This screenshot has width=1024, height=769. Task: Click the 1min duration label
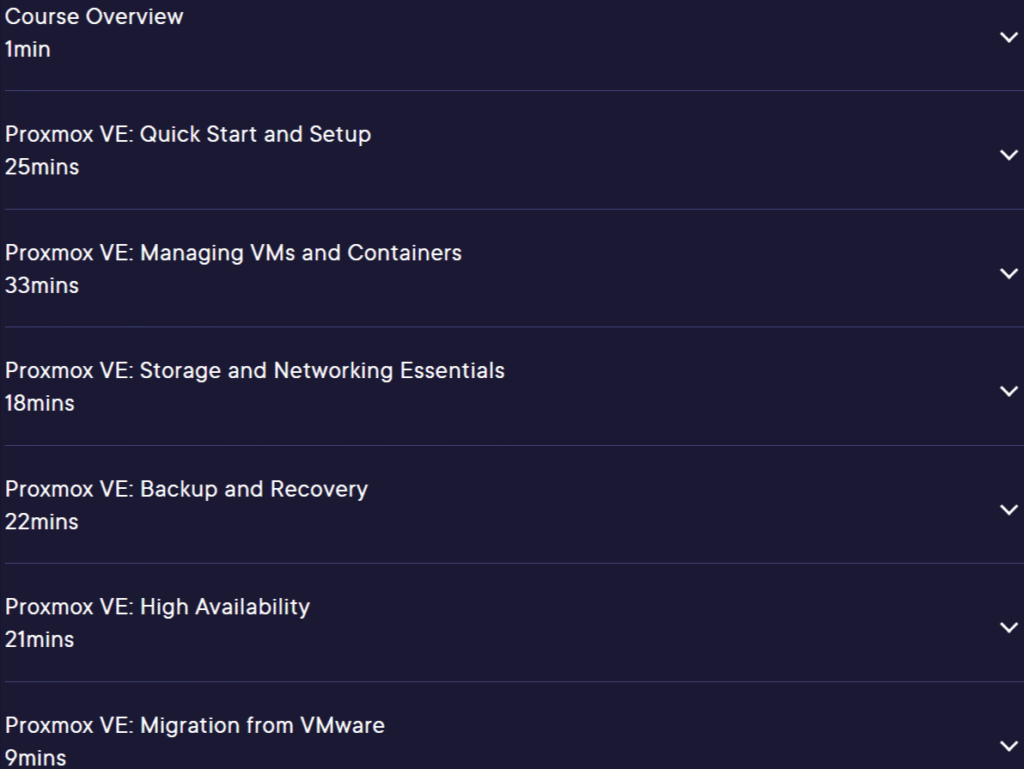click(27, 50)
